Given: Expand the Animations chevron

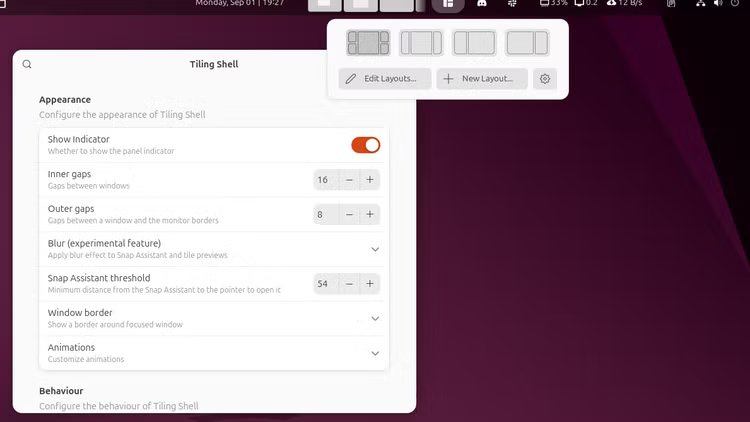Looking at the screenshot, I should 375,354.
